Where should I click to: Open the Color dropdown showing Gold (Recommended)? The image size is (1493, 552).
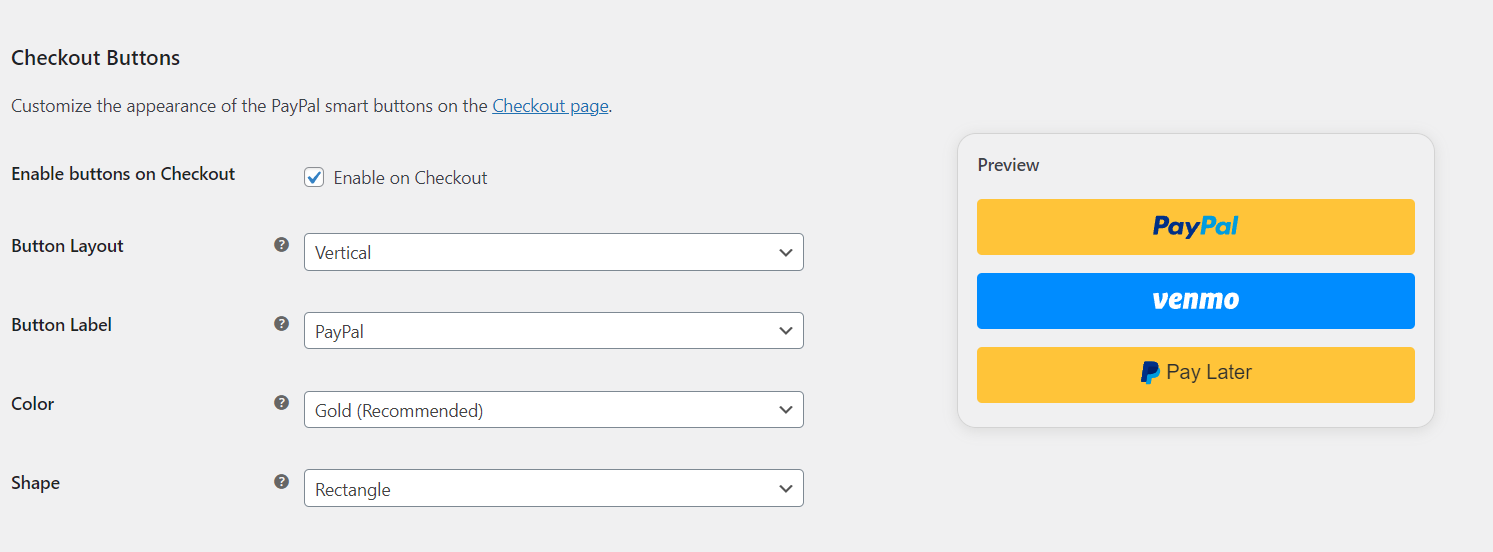pos(553,410)
